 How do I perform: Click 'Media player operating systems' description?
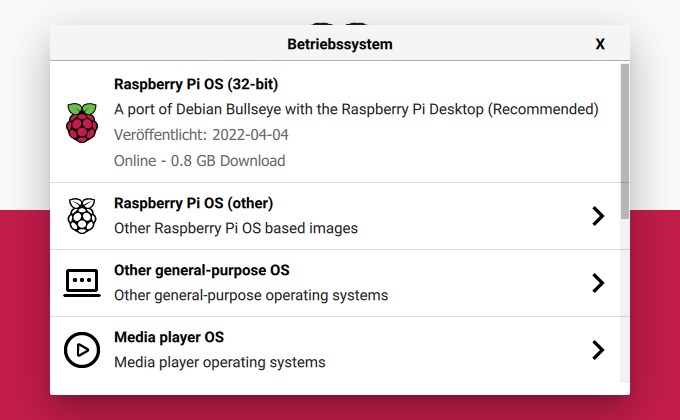[220, 362]
